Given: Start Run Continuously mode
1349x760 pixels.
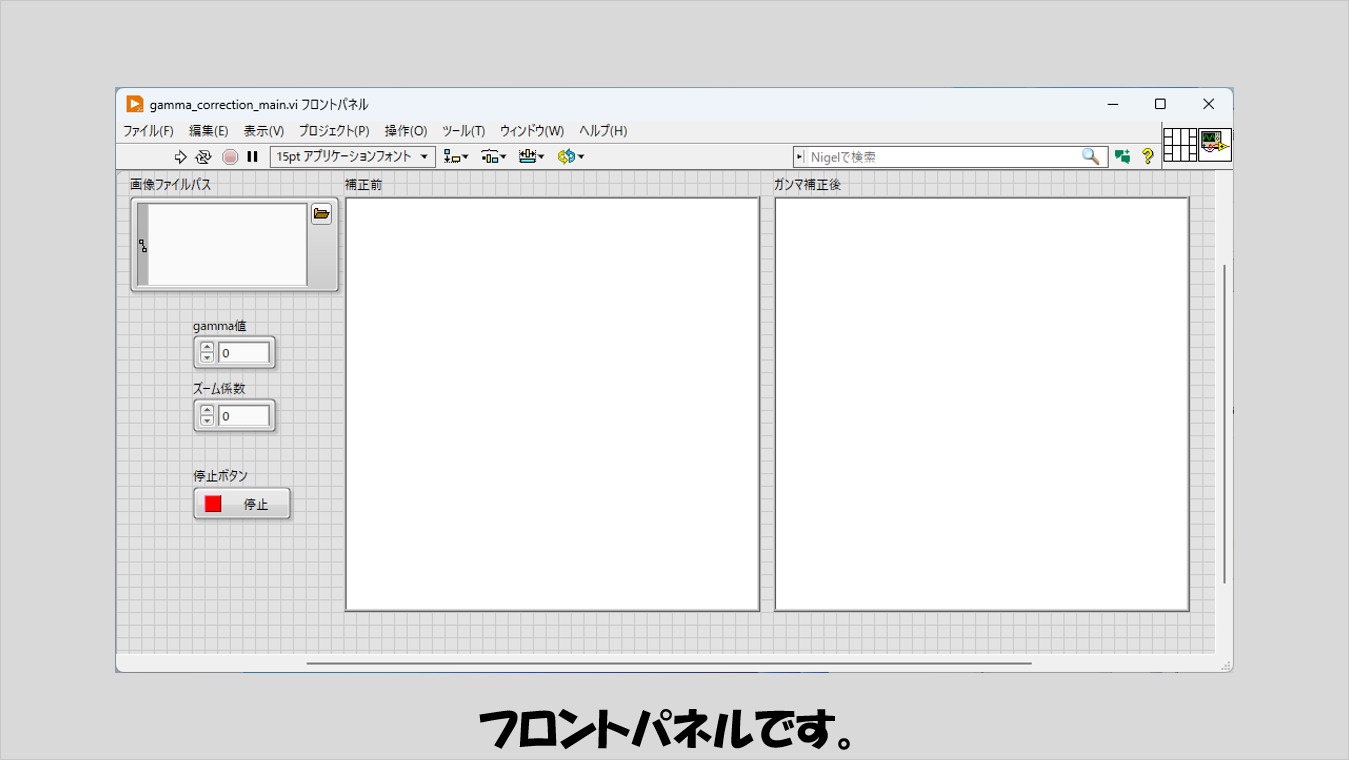Looking at the screenshot, I should point(204,157).
